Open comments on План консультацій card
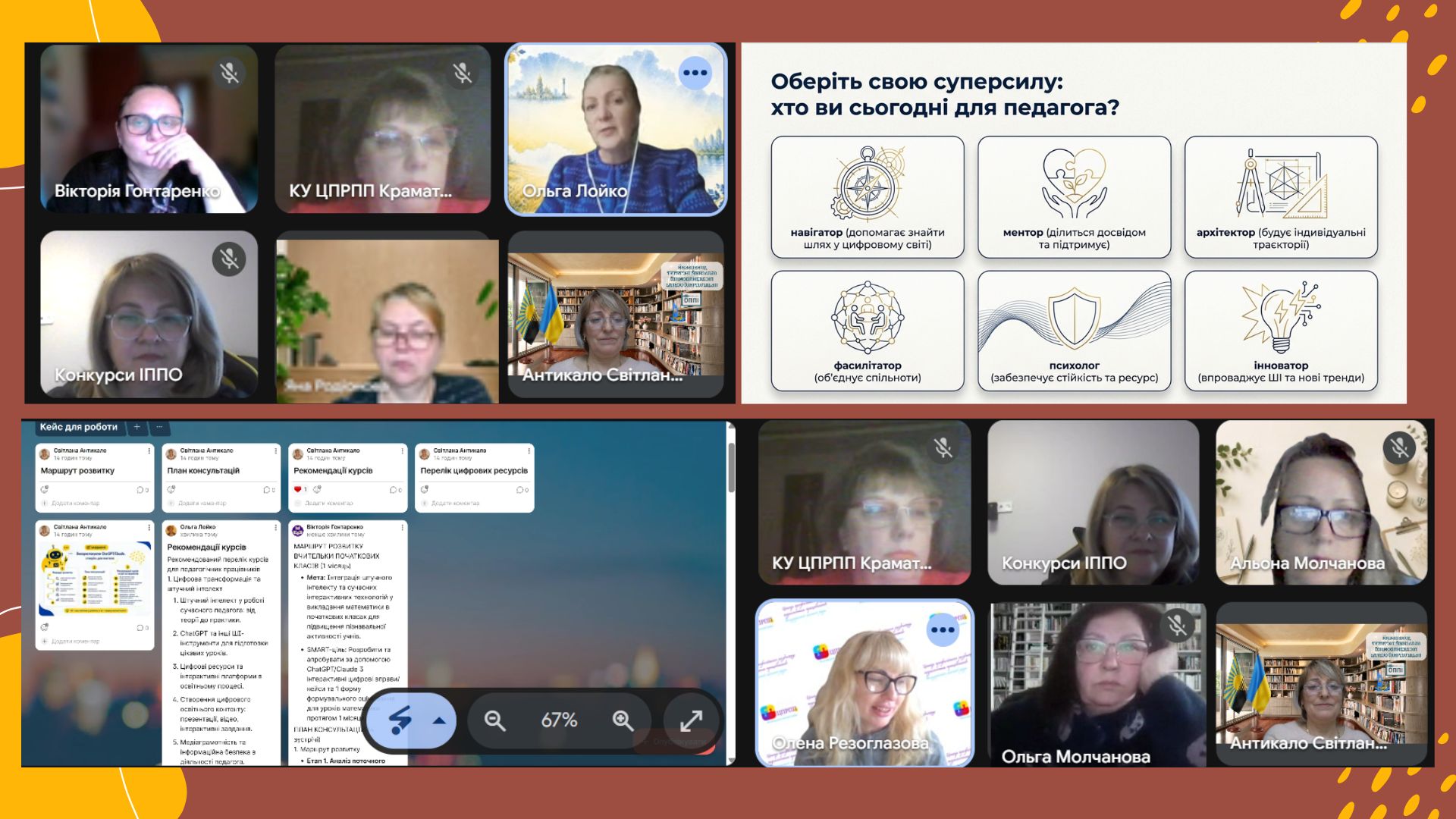 (x=269, y=490)
